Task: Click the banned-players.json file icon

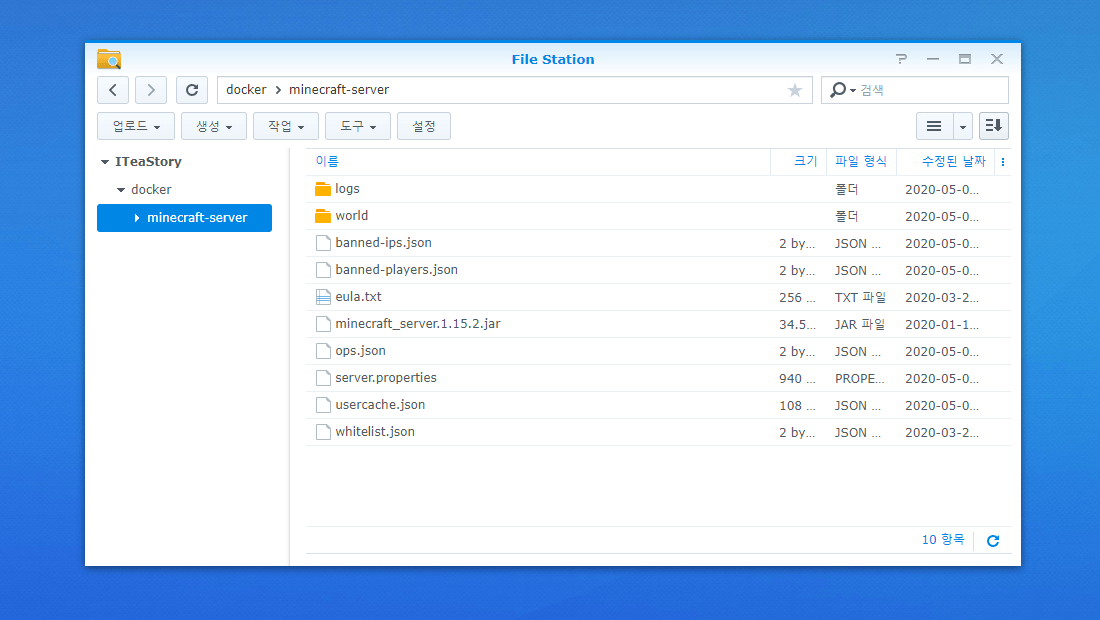Action: point(323,270)
